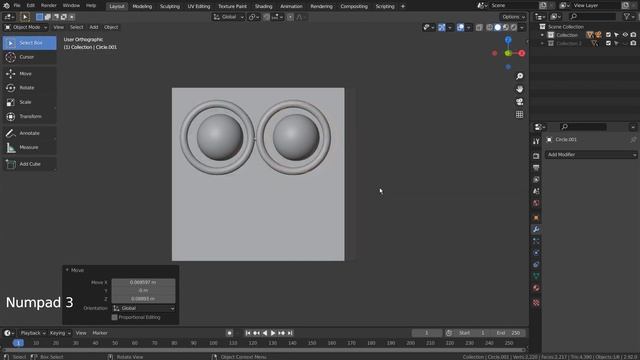This screenshot has width=640, height=360.
Task: Open the World properties tab
Action: [x=536, y=203]
